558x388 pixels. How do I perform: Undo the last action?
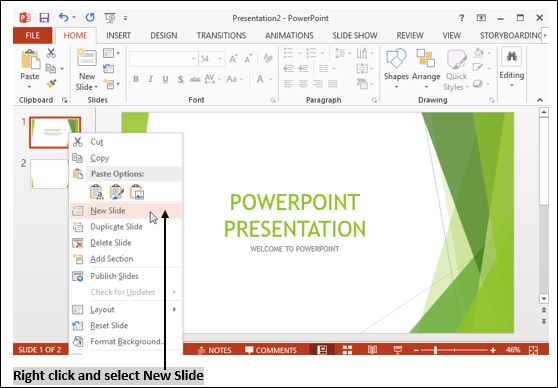coord(64,17)
